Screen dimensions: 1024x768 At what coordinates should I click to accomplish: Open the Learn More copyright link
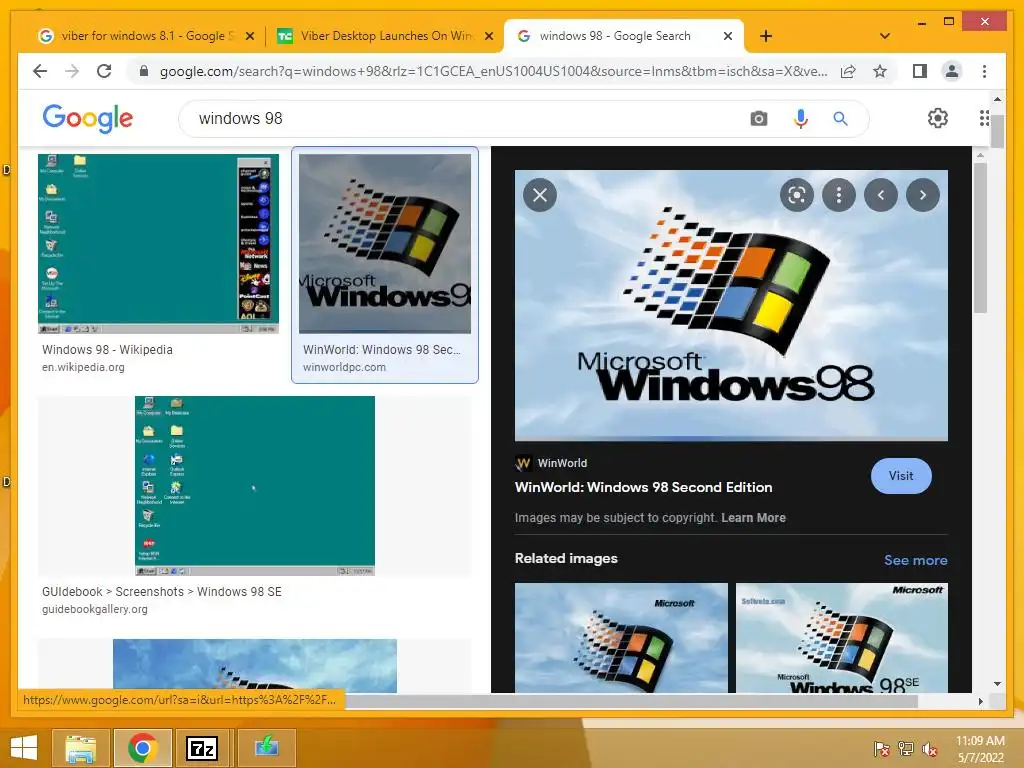pos(753,518)
